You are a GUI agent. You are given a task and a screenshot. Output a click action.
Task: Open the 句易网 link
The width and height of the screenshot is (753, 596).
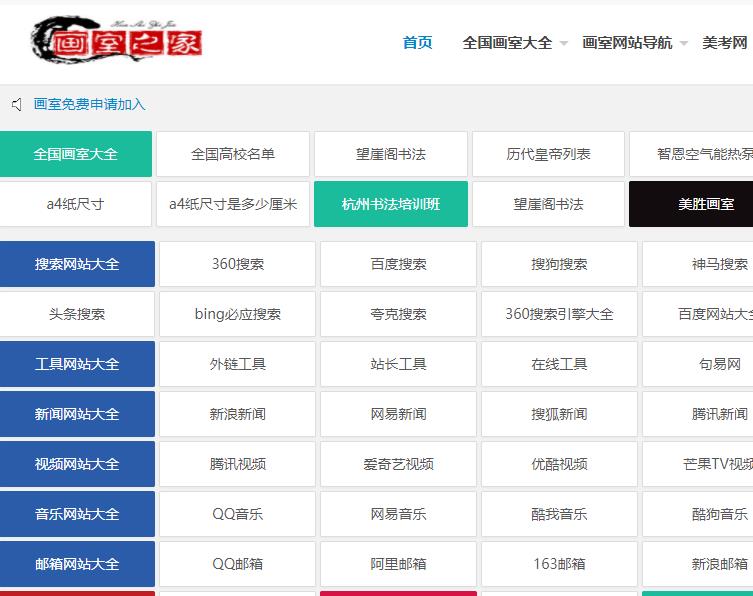(x=698, y=364)
